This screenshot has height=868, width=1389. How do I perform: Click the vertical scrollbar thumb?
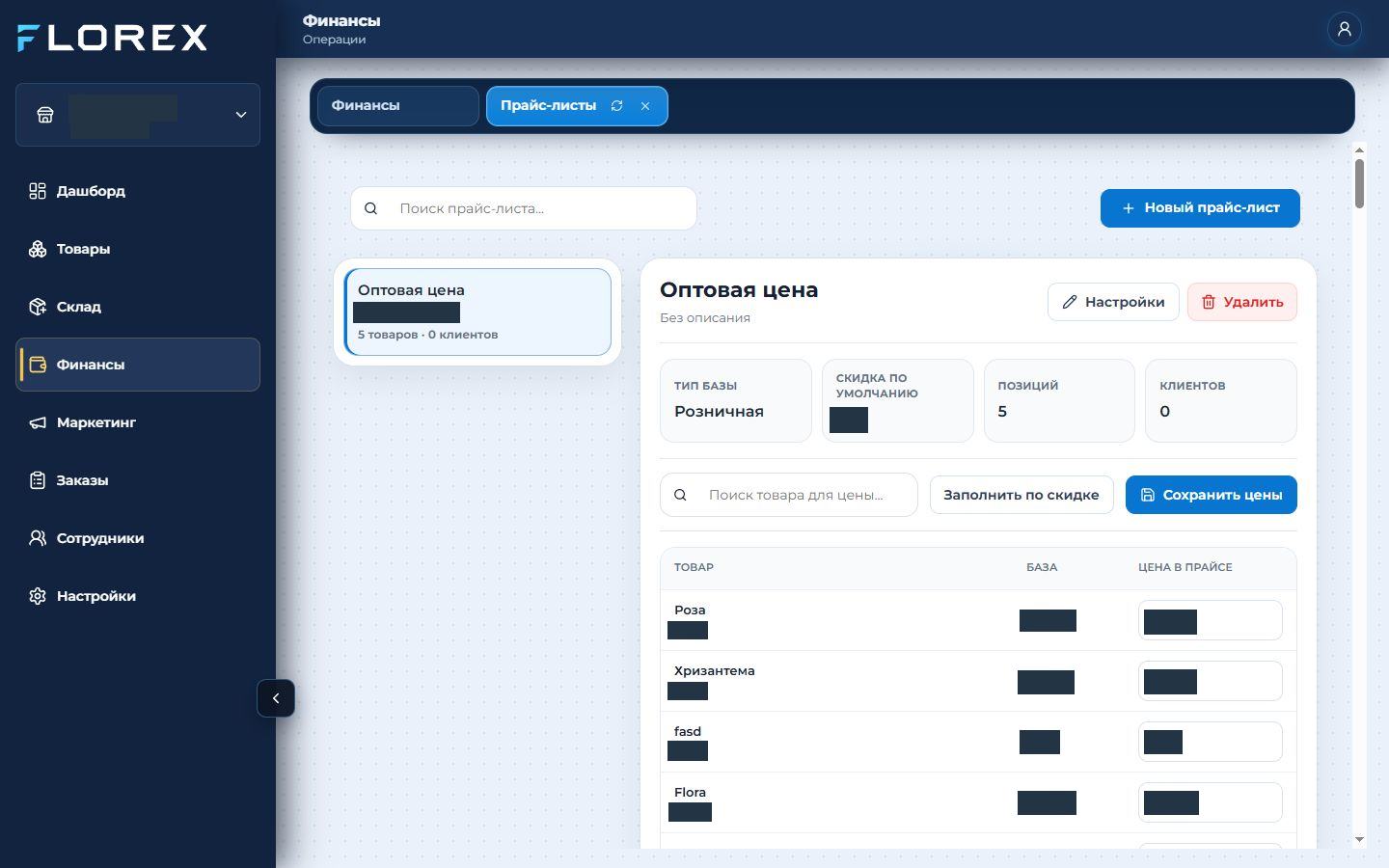[x=1359, y=183]
